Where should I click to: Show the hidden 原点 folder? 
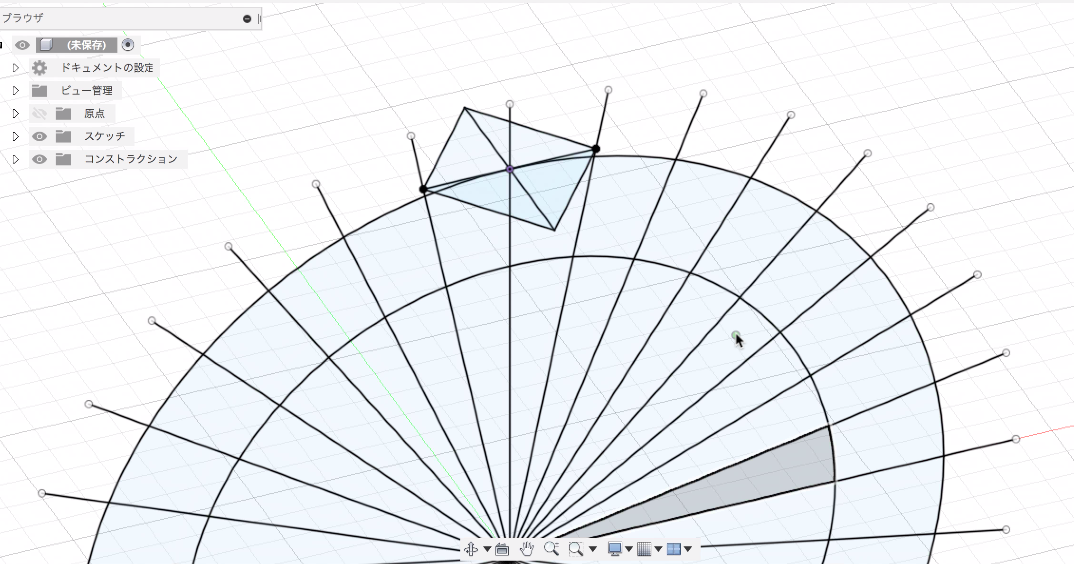[40, 113]
